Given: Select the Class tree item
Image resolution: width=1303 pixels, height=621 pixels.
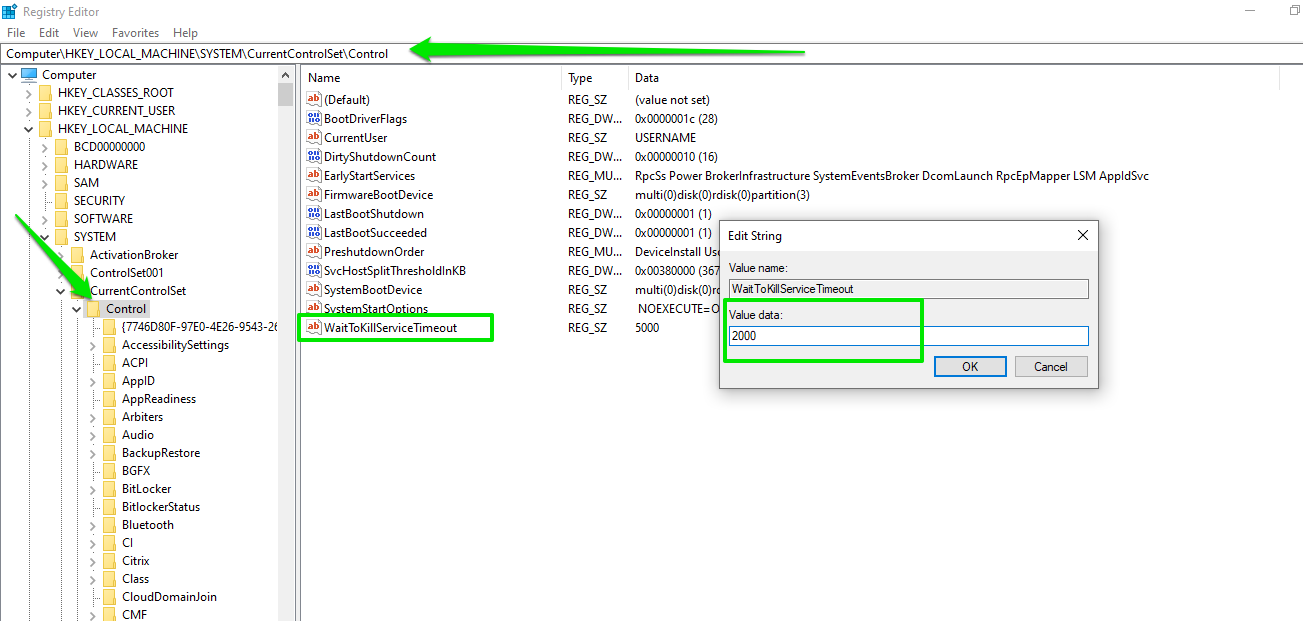Looking at the screenshot, I should click(135, 579).
